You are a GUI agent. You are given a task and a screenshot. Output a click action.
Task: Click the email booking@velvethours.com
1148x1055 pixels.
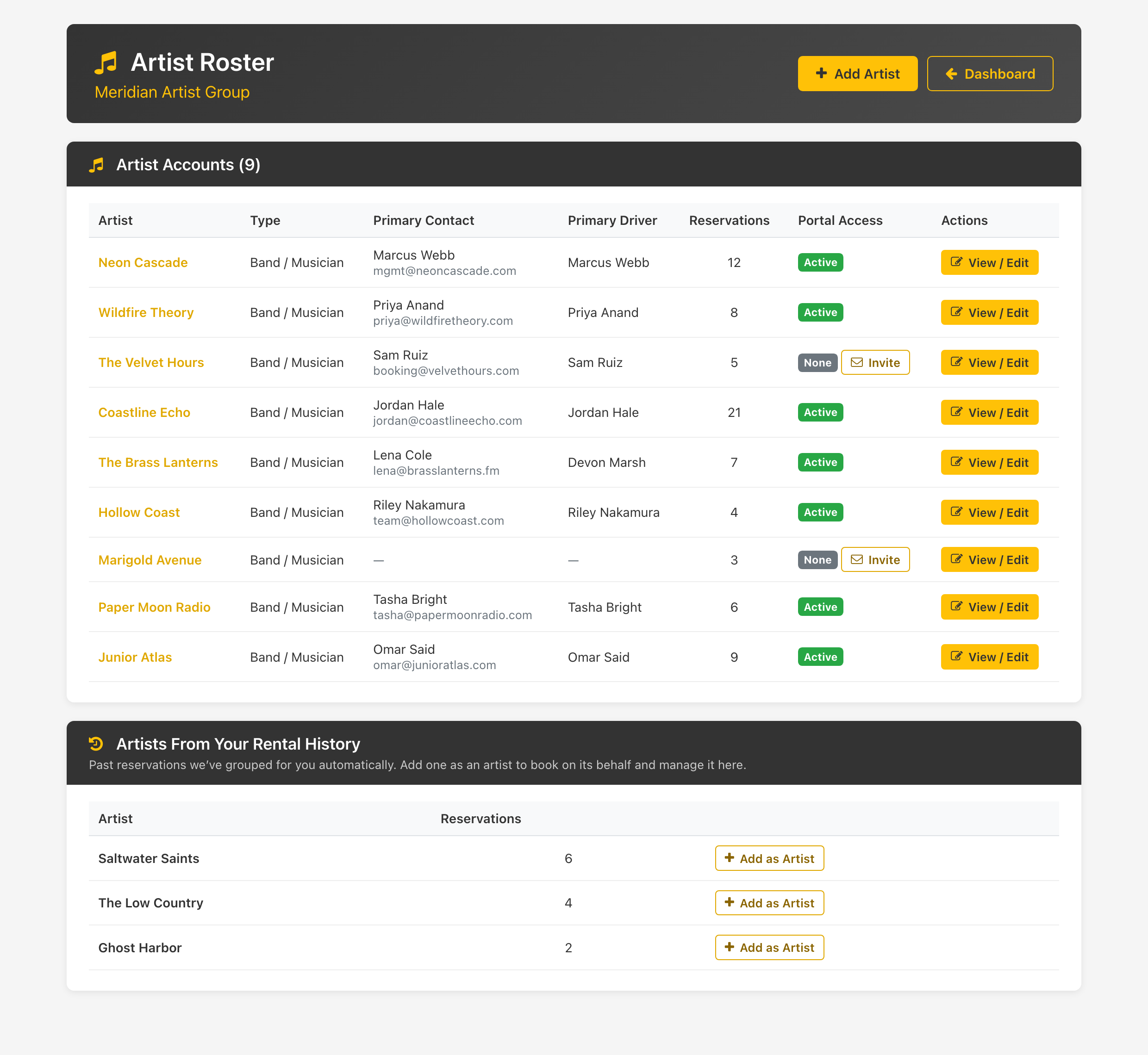(x=446, y=371)
